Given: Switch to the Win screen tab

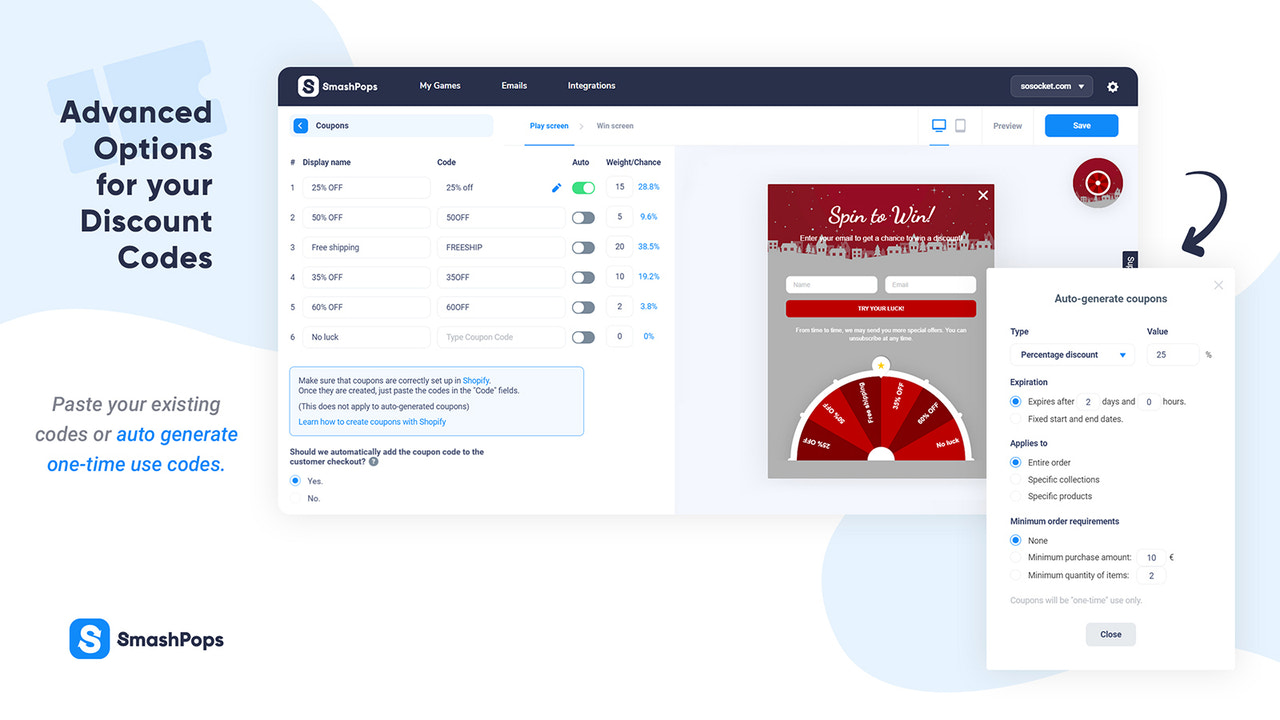Looking at the screenshot, I should [614, 125].
